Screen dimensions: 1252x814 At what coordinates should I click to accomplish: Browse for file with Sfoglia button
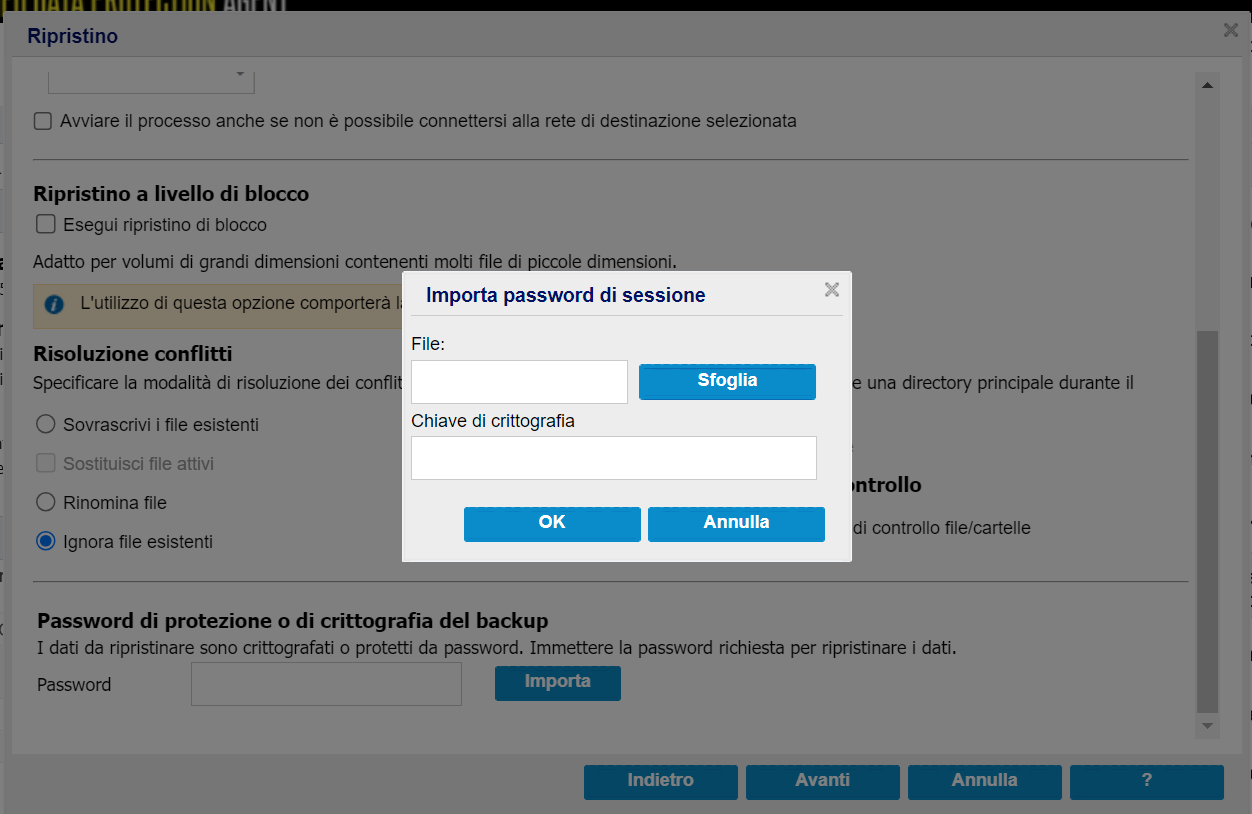click(x=727, y=381)
